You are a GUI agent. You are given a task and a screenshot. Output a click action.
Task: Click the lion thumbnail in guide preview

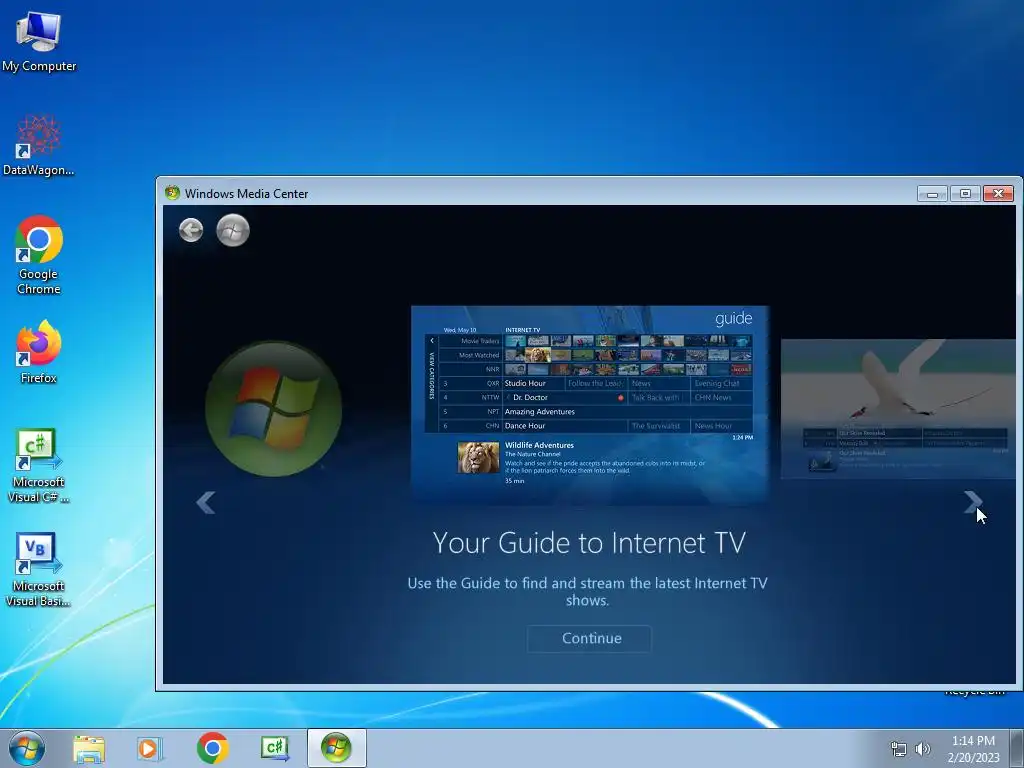478,457
